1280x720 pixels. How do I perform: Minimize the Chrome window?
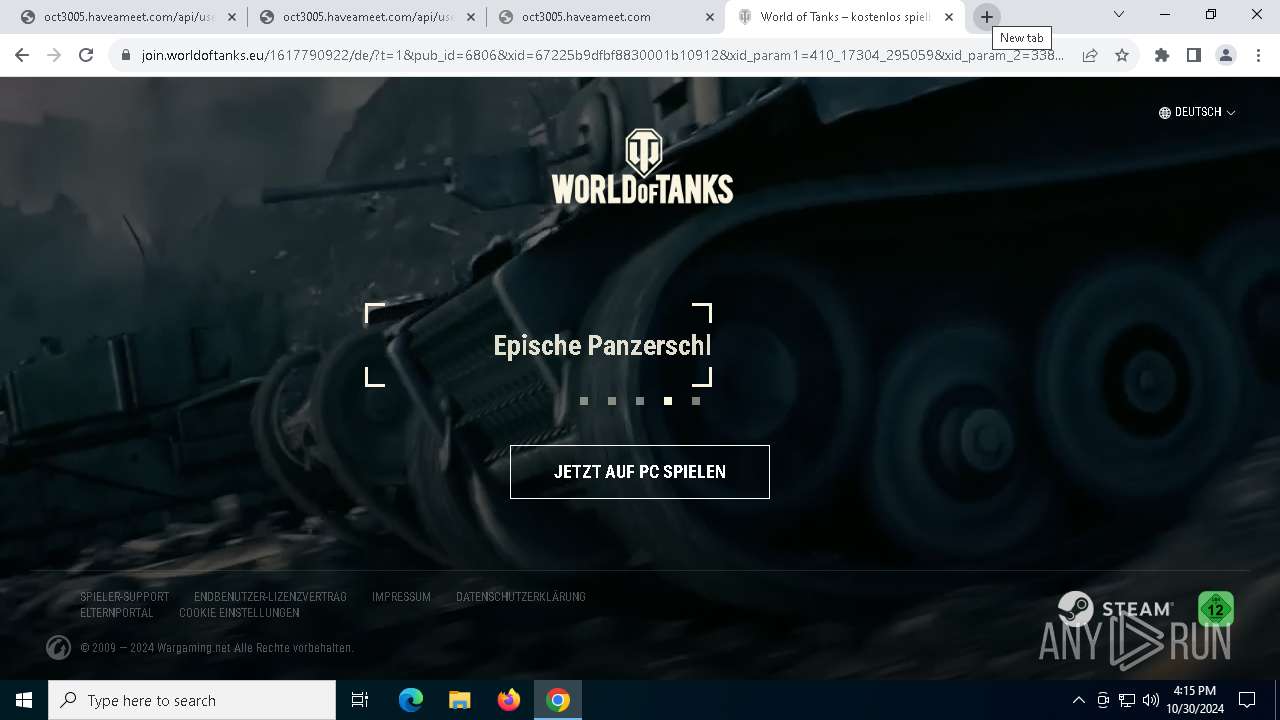pyautogui.click(x=1165, y=14)
